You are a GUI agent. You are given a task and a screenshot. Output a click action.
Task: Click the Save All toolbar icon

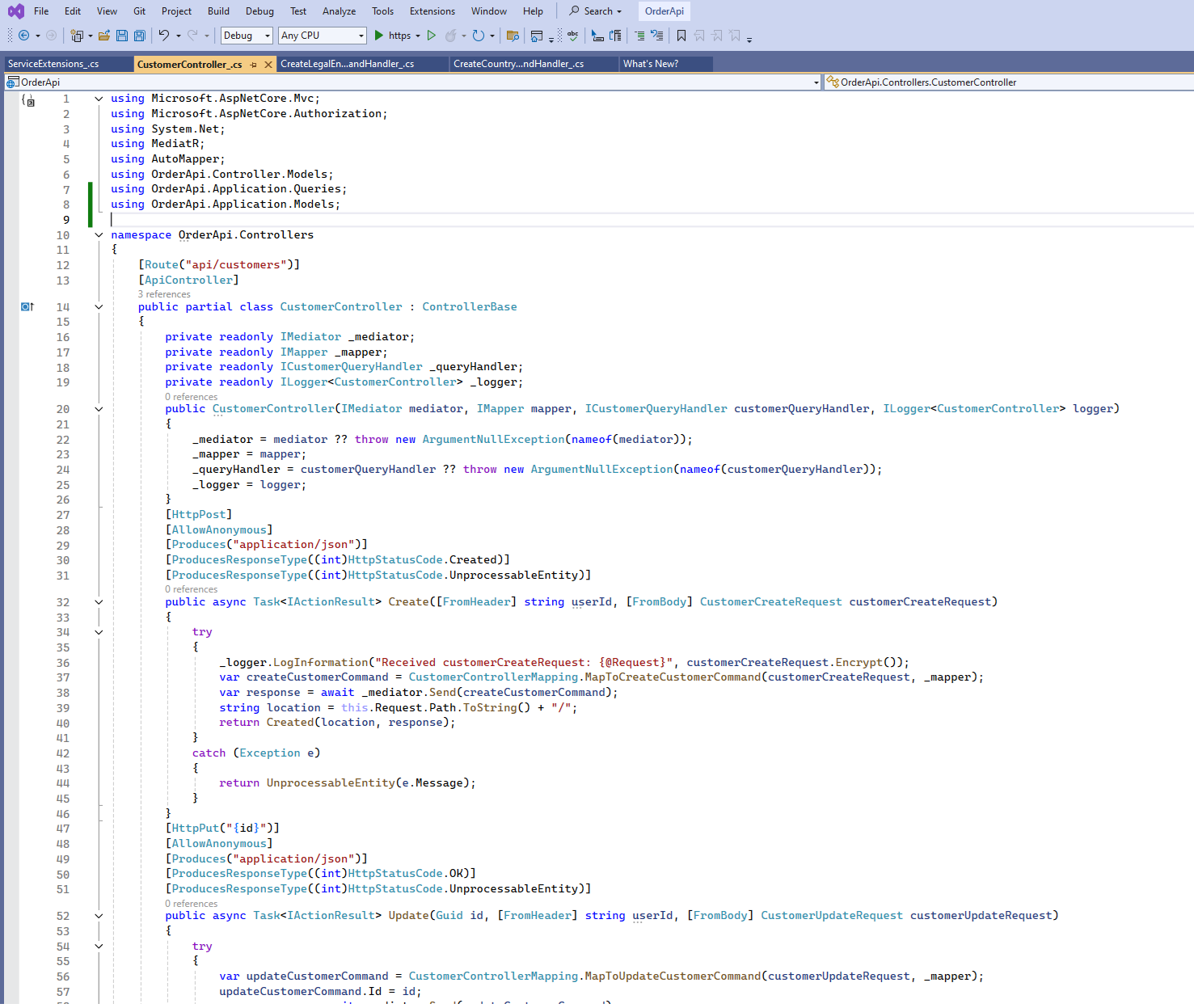point(139,36)
